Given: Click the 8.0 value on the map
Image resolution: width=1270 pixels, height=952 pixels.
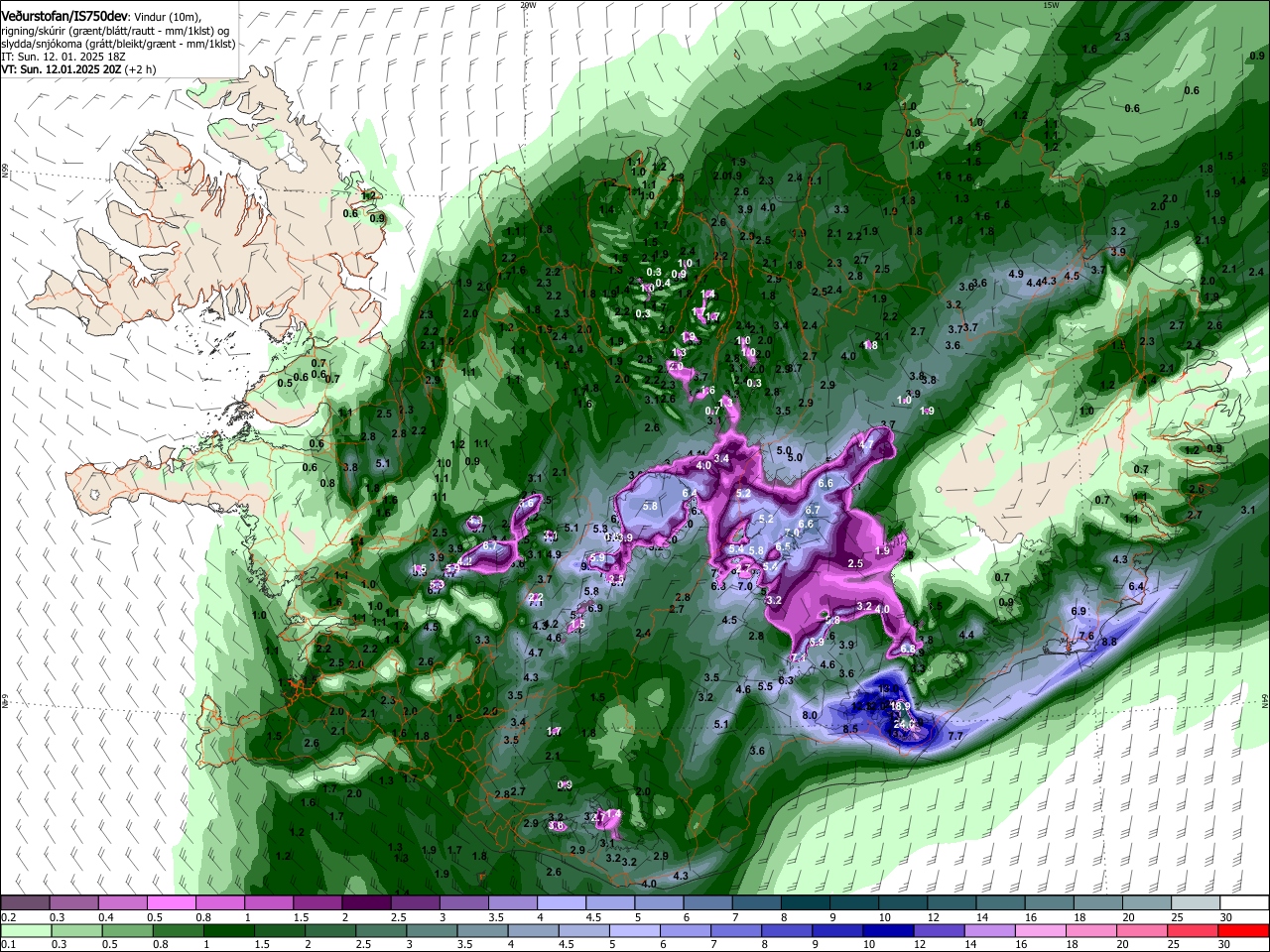Looking at the screenshot, I should (x=810, y=715).
